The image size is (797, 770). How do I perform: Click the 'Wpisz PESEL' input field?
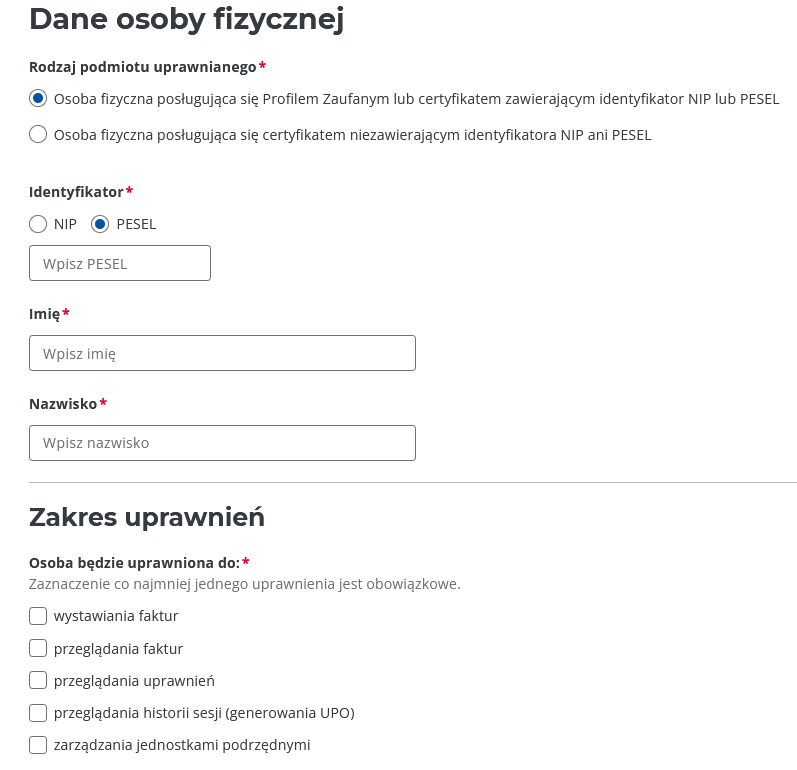pyautogui.click(x=120, y=263)
